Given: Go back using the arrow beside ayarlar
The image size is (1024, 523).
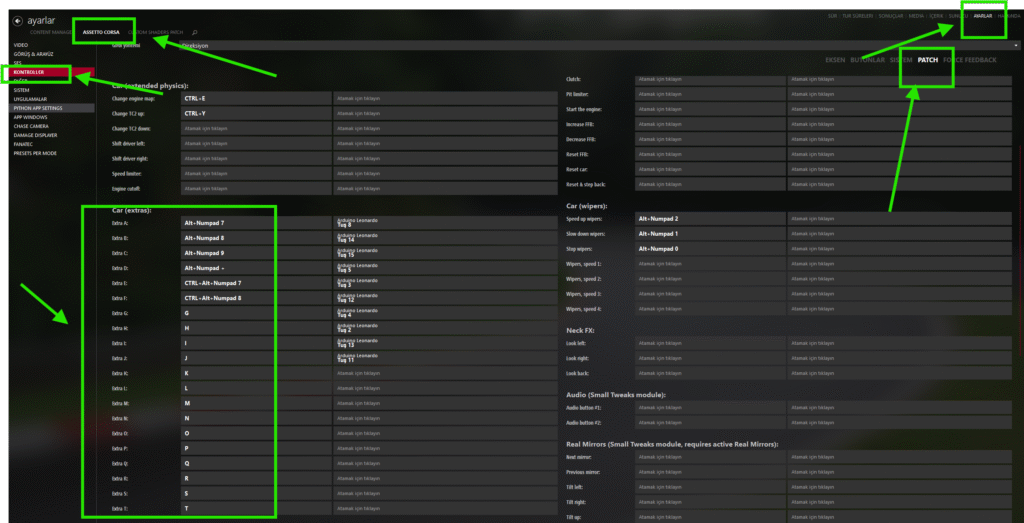Looking at the screenshot, I should [x=17, y=21].
